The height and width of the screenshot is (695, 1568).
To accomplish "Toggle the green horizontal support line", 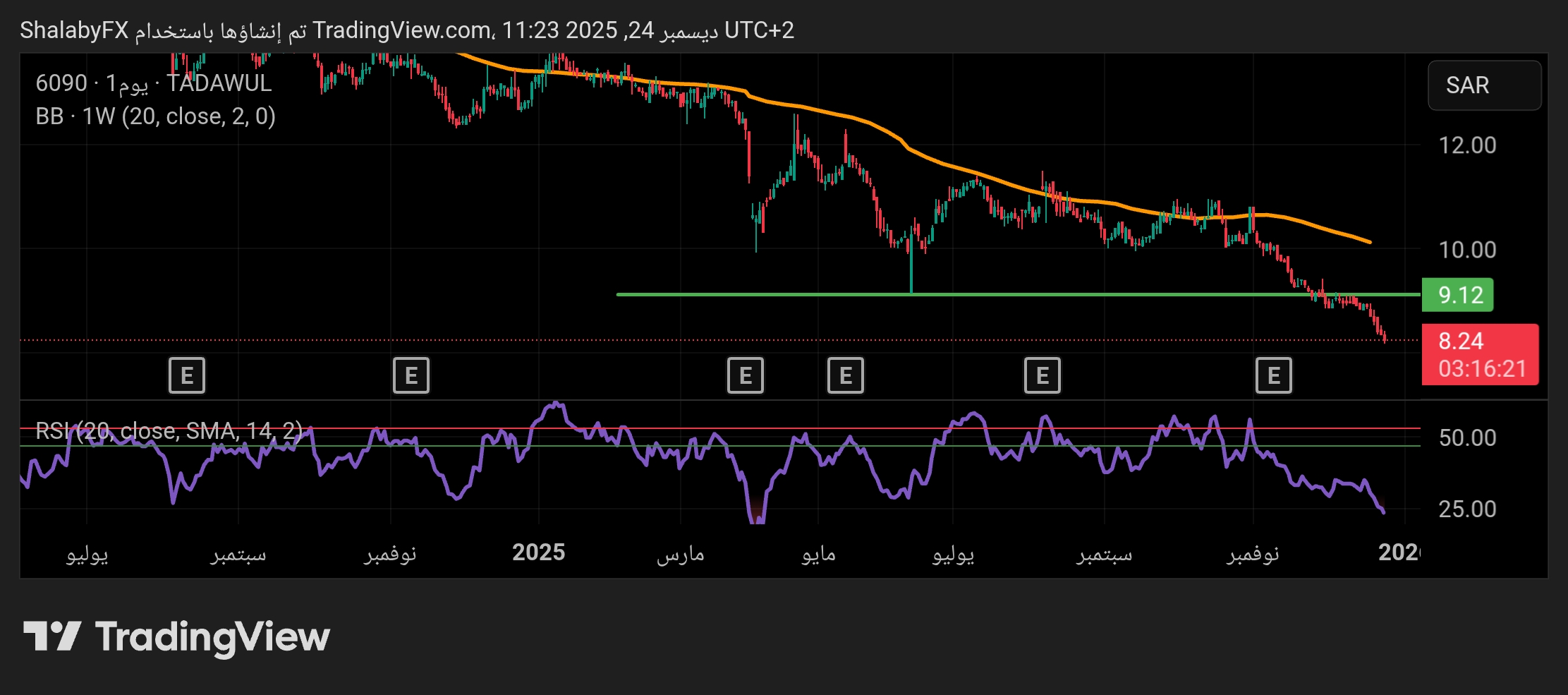I will pos(987,294).
